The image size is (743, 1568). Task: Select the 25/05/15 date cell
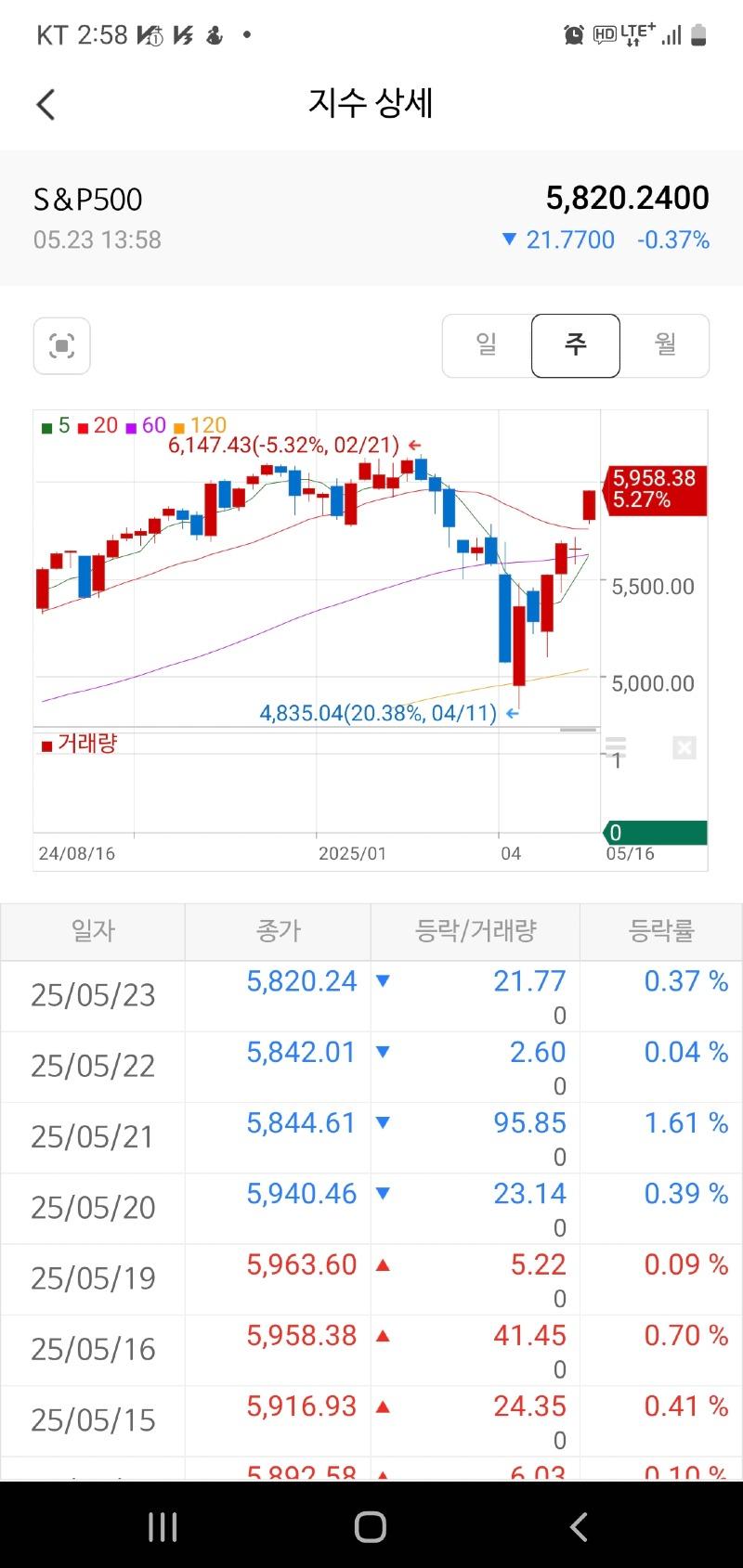pyautogui.click(x=93, y=1420)
